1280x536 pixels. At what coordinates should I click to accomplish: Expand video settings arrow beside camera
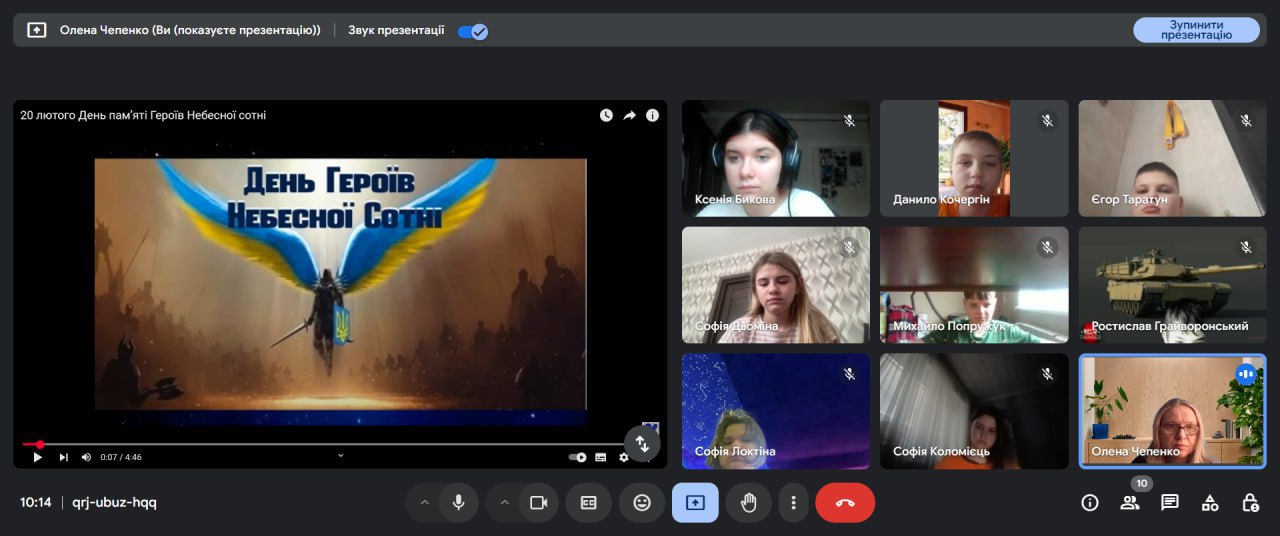(504, 503)
